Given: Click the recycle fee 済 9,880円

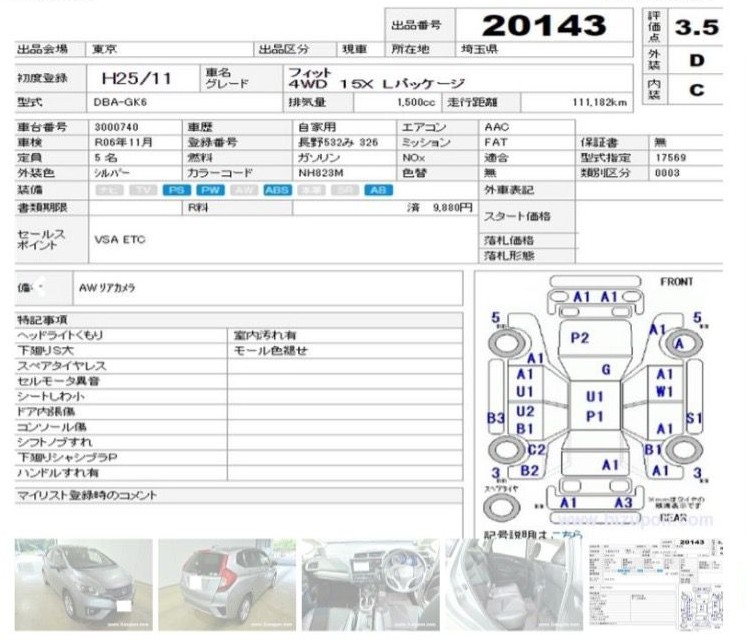Looking at the screenshot, I should (x=440, y=207).
